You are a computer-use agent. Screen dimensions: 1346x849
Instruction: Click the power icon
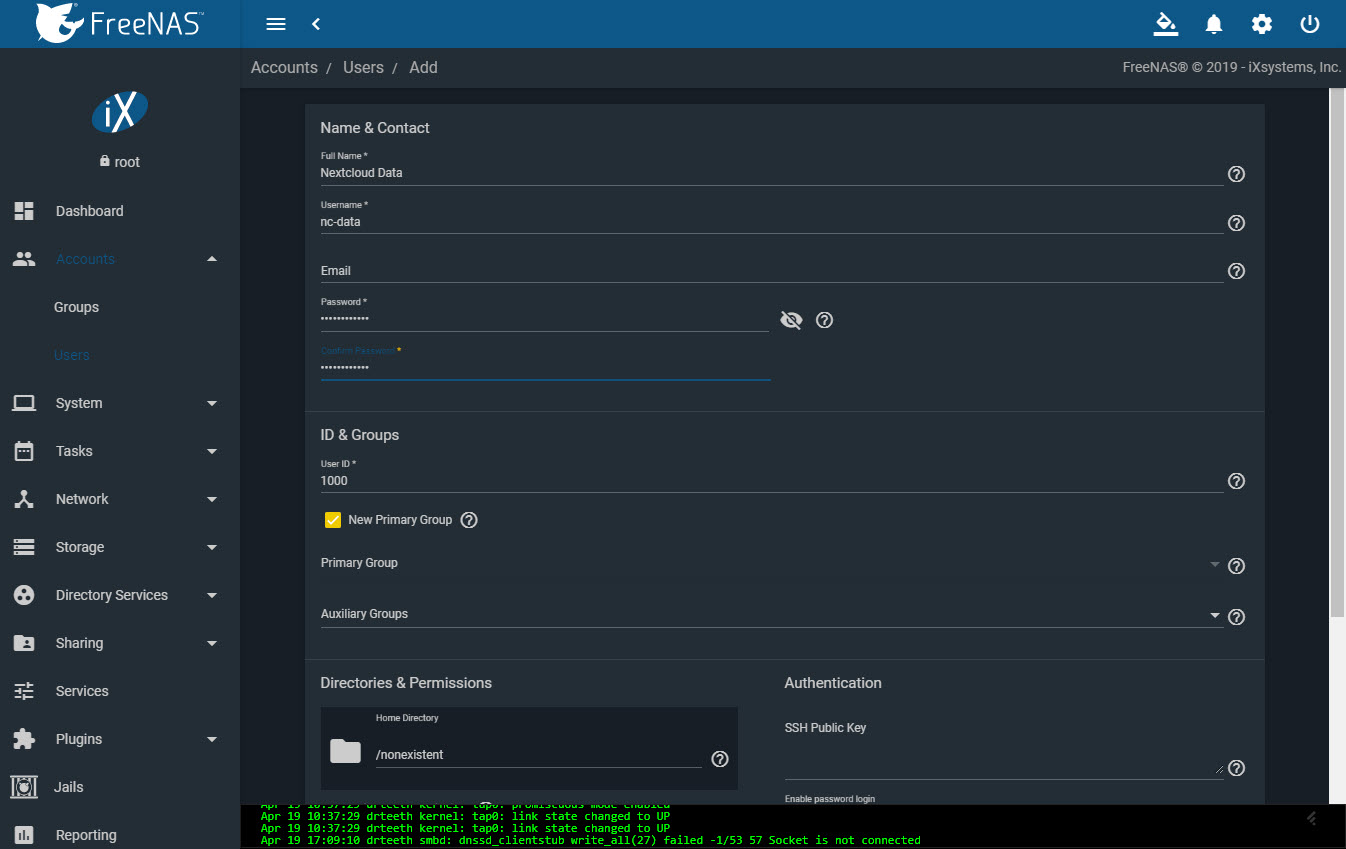(1310, 24)
